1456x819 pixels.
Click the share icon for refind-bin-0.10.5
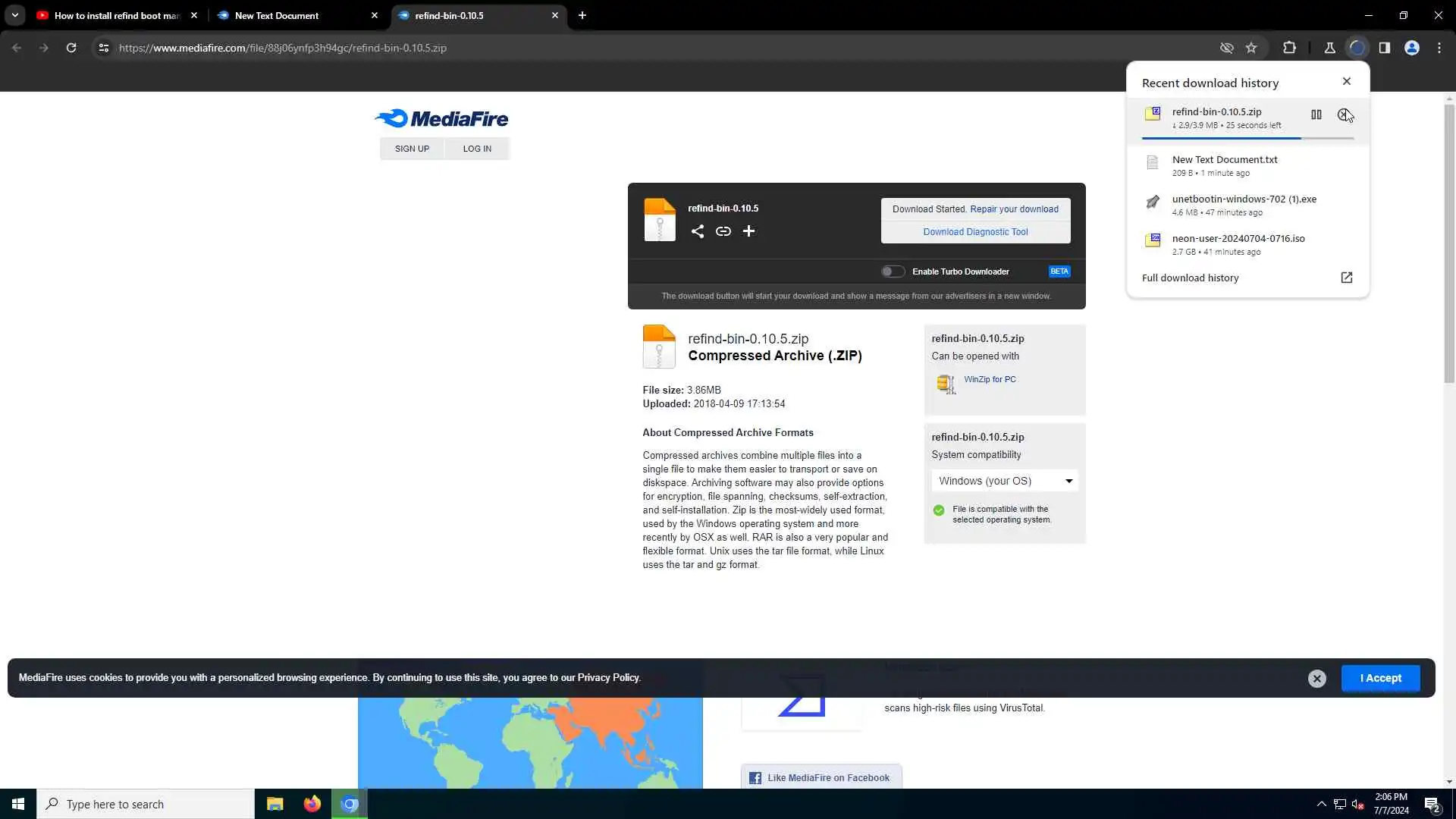pos(697,231)
